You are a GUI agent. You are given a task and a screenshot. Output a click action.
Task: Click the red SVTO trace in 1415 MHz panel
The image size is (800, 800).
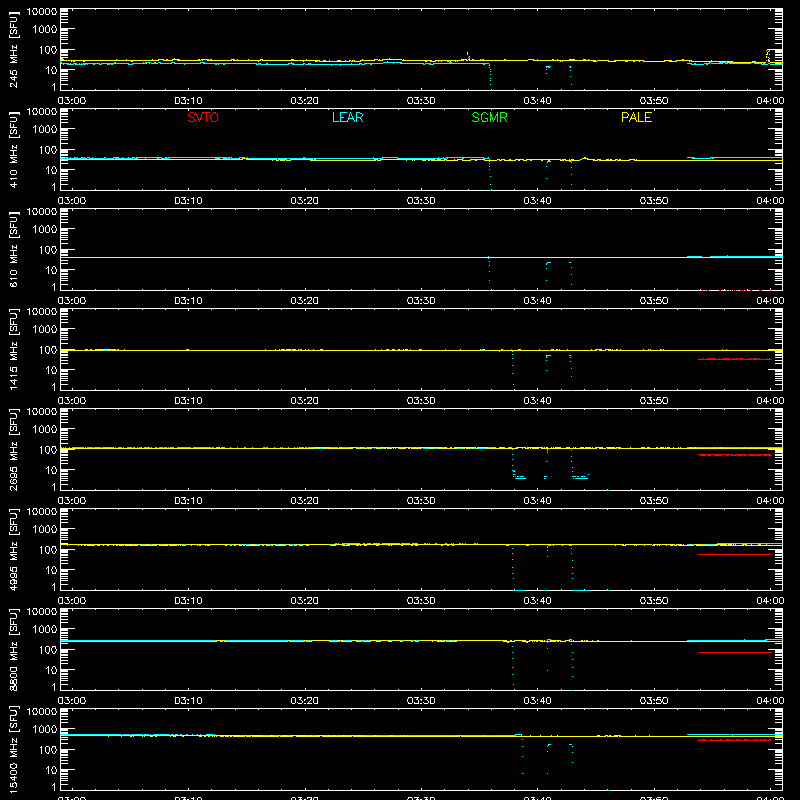coord(734,359)
